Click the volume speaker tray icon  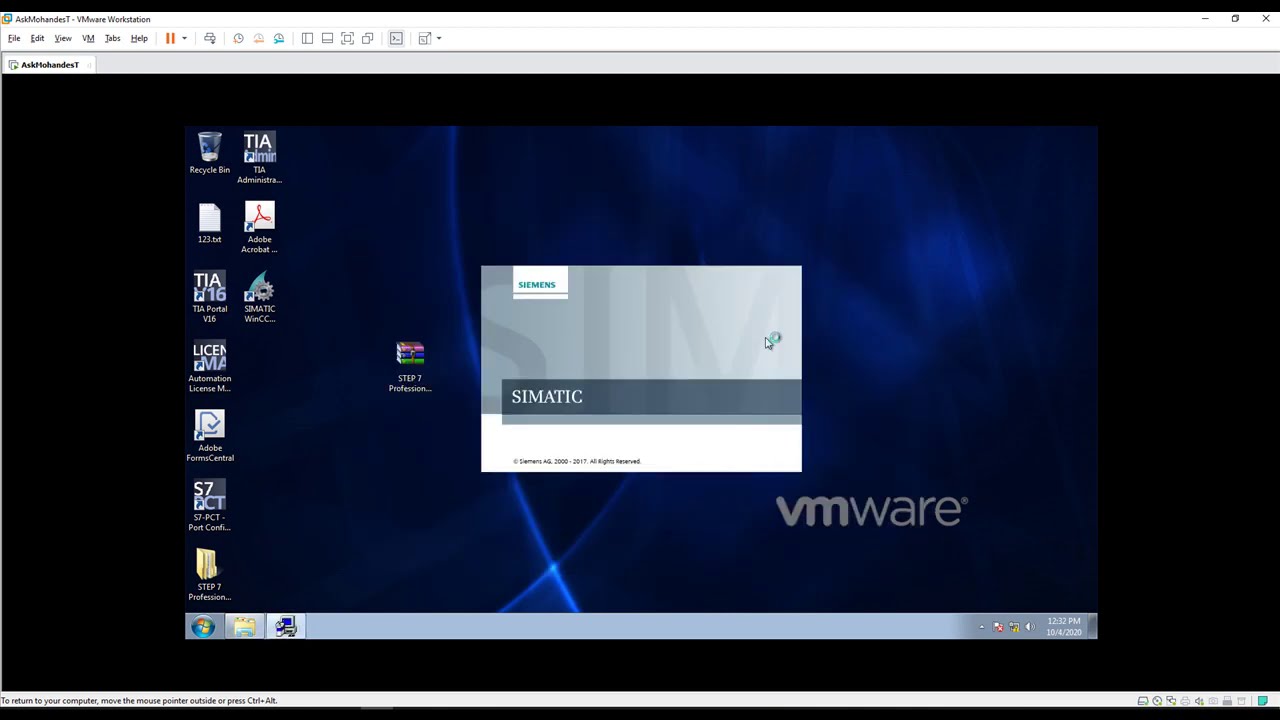point(1030,627)
